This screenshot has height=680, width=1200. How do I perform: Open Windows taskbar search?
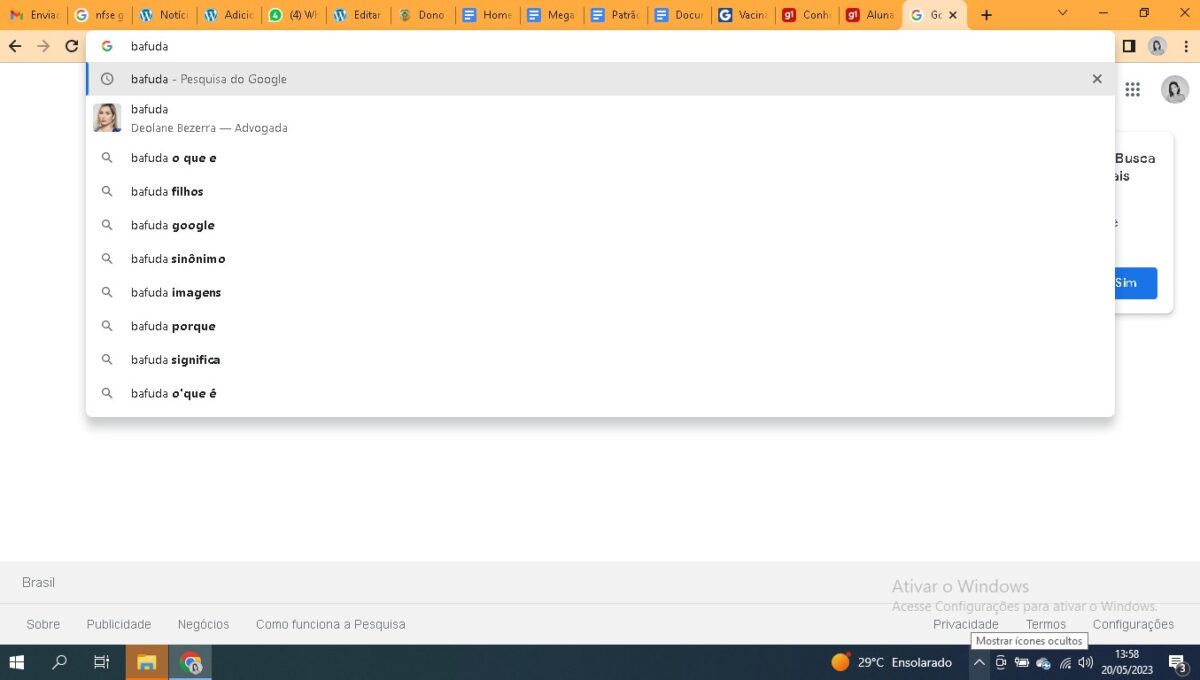click(59, 662)
